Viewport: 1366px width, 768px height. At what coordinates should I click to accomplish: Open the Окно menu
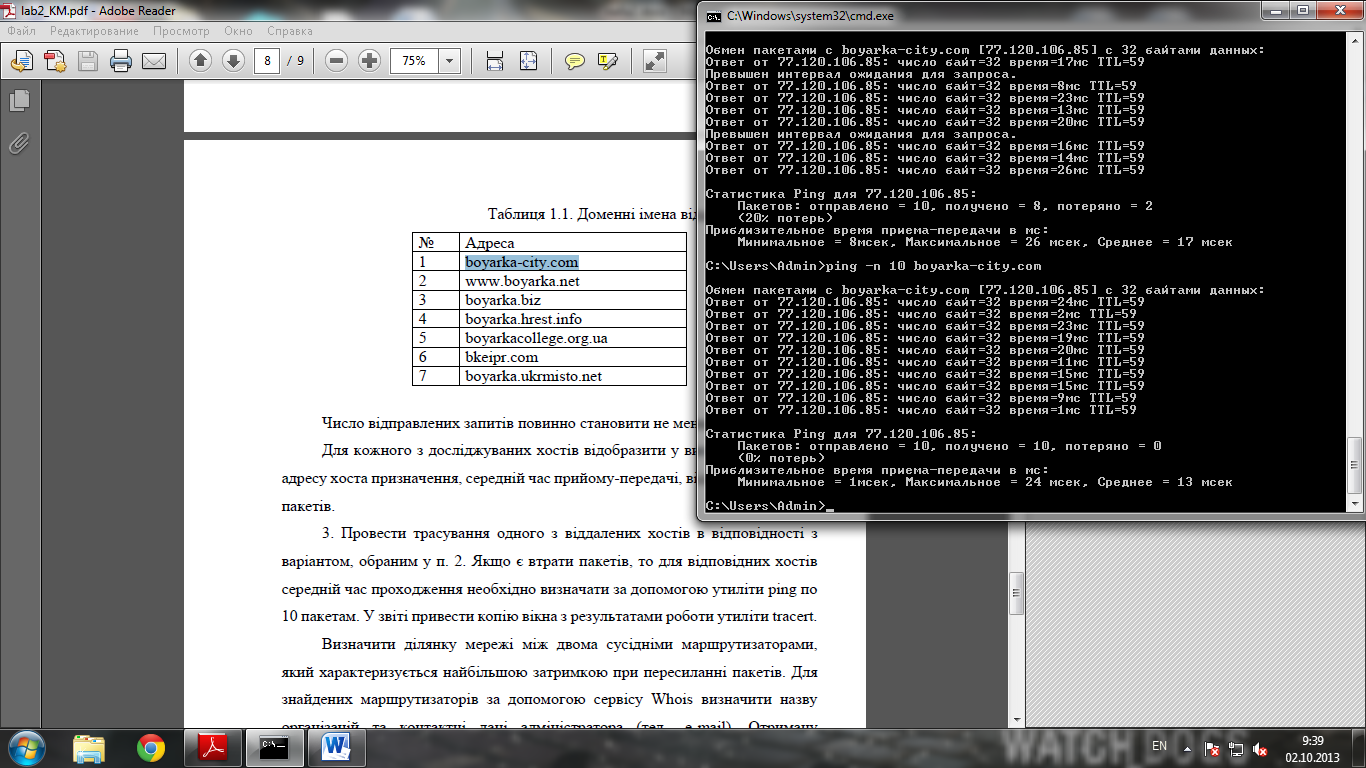[x=238, y=31]
